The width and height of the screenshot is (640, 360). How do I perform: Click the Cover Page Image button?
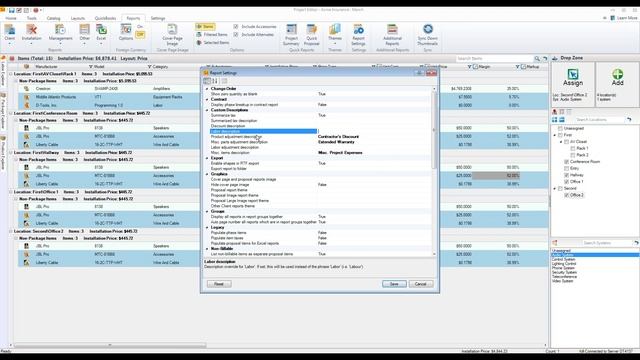tap(172, 35)
